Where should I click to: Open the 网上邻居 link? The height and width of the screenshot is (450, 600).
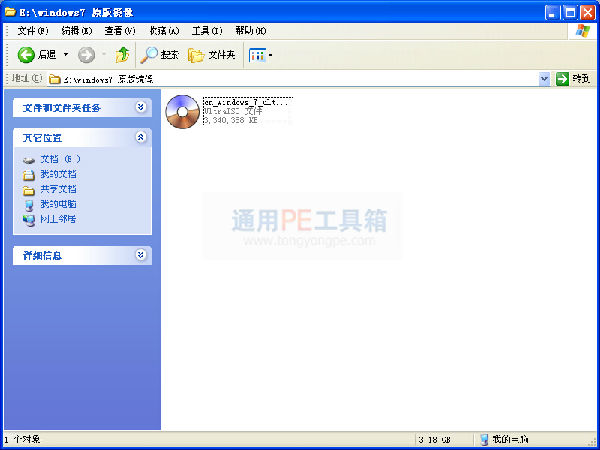pyautogui.click(x=58, y=219)
